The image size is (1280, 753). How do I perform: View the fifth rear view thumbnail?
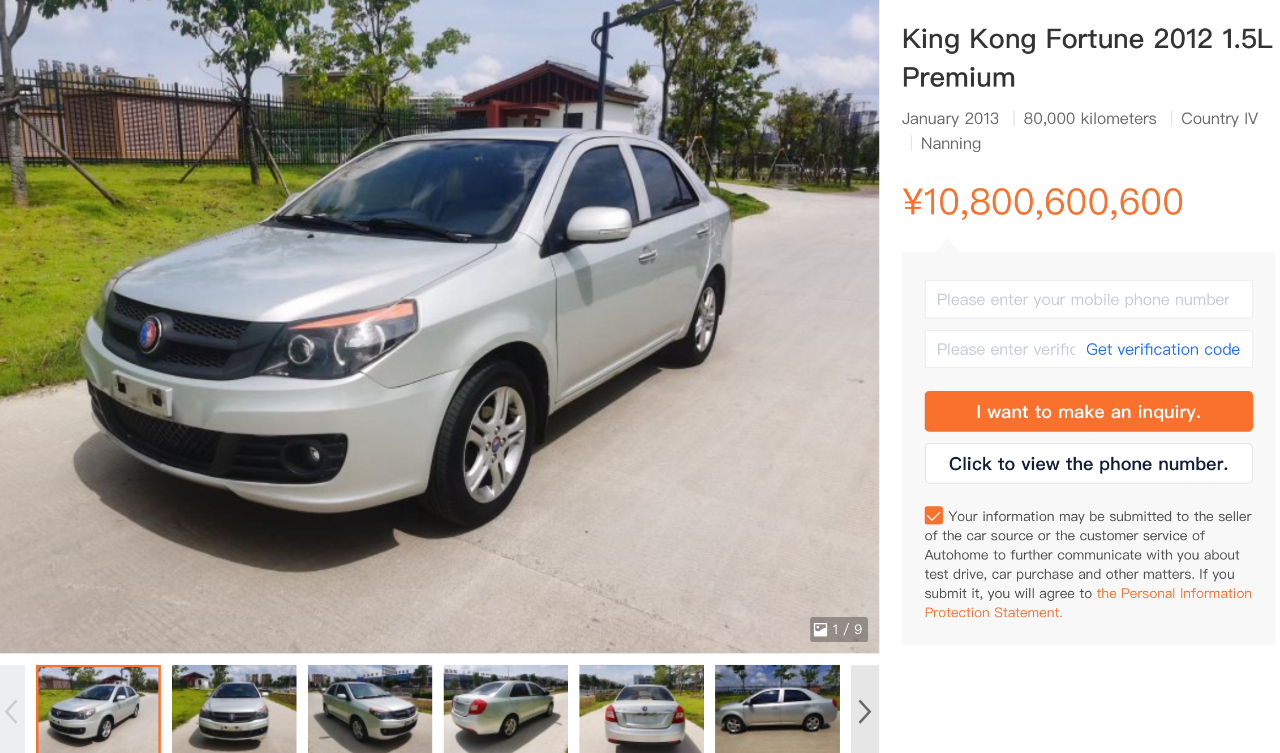[x=641, y=709]
